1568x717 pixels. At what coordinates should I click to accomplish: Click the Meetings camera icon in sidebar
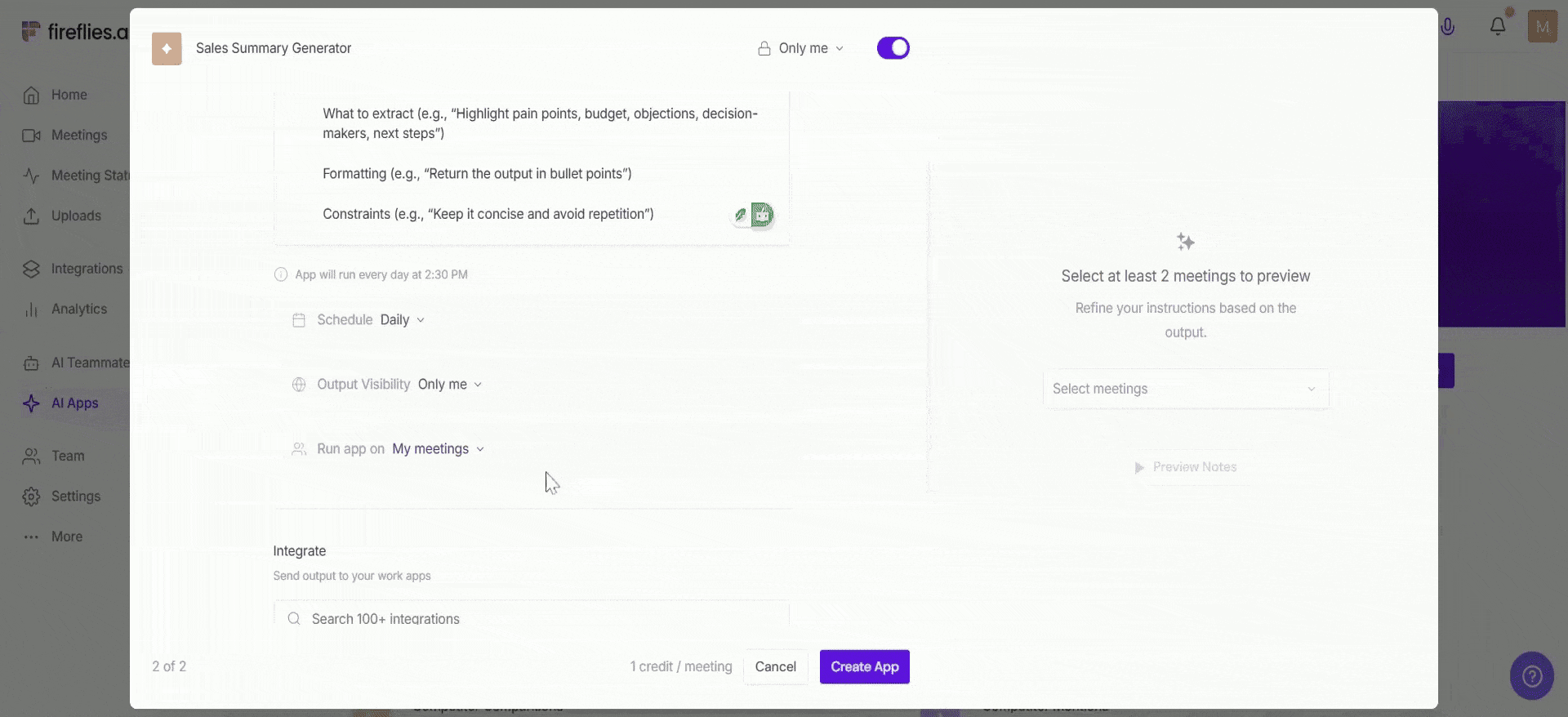pos(31,136)
